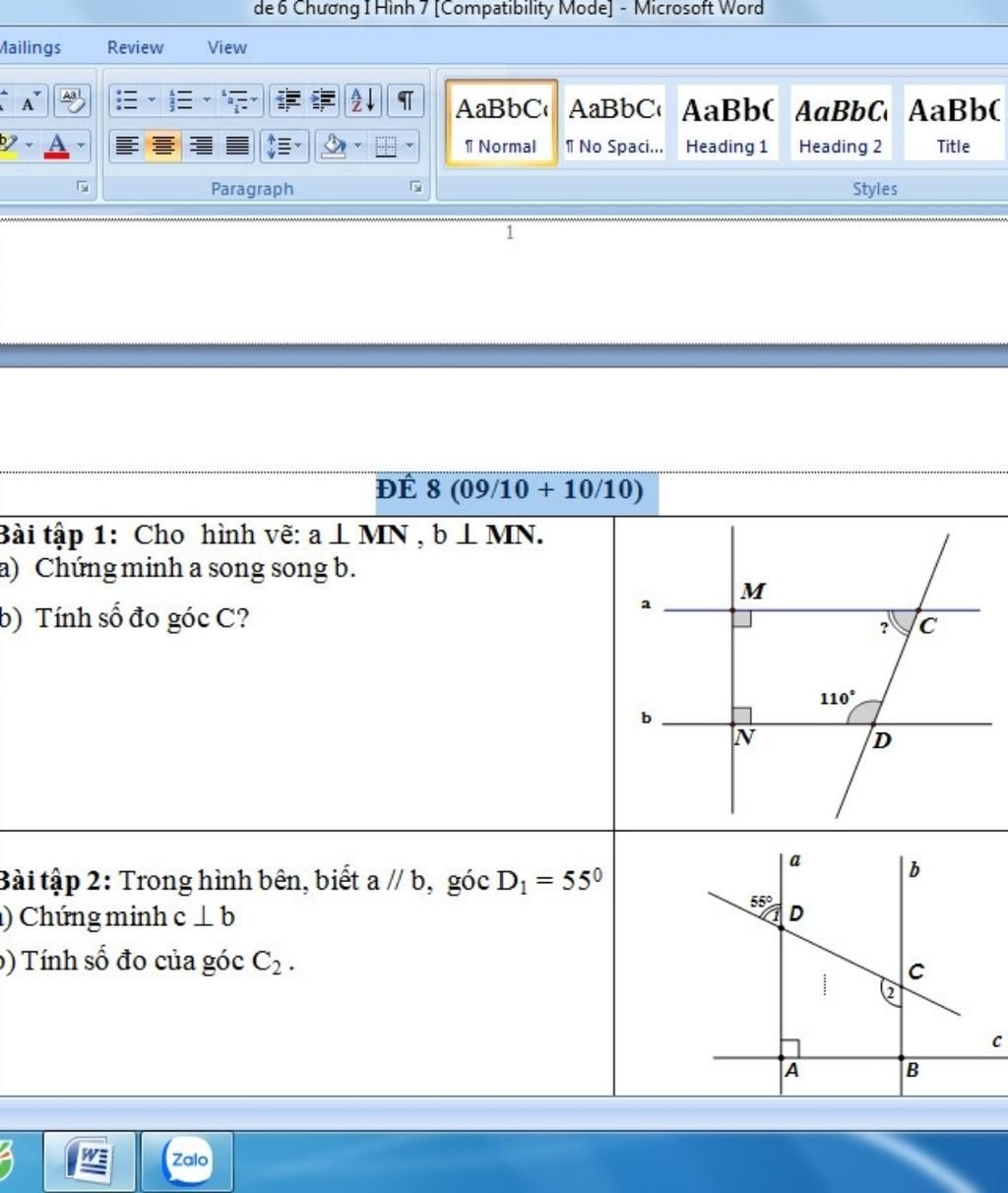
Task: Open Zalo from the taskbar
Action: pos(189,1160)
